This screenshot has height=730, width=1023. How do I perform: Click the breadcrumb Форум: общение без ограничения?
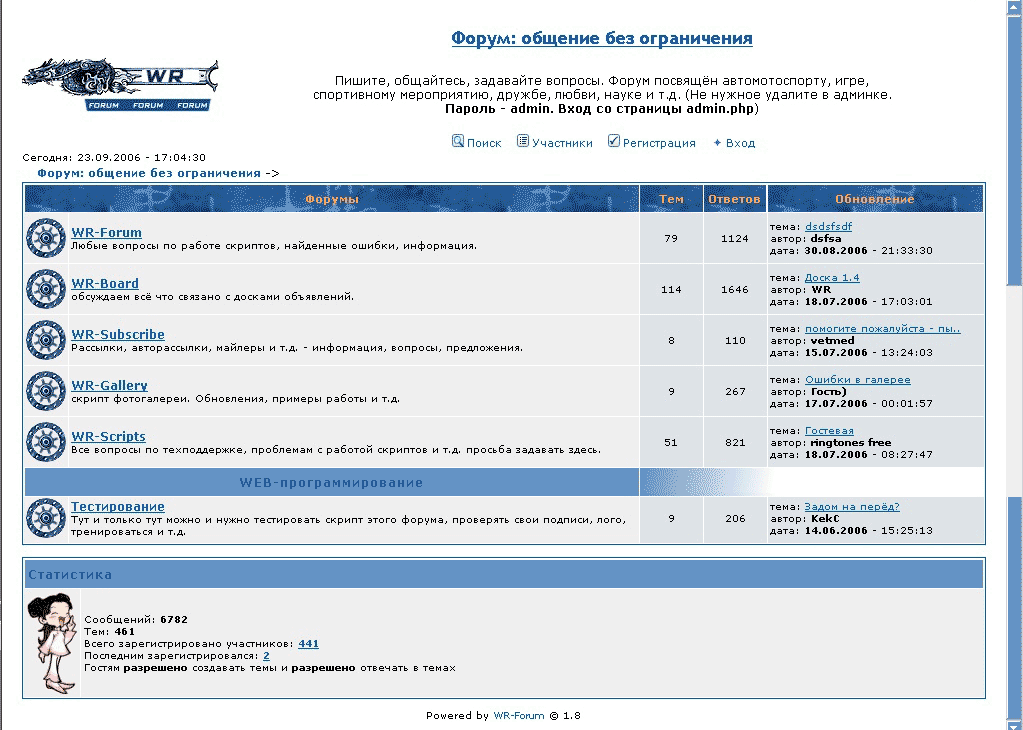coord(149,173)
